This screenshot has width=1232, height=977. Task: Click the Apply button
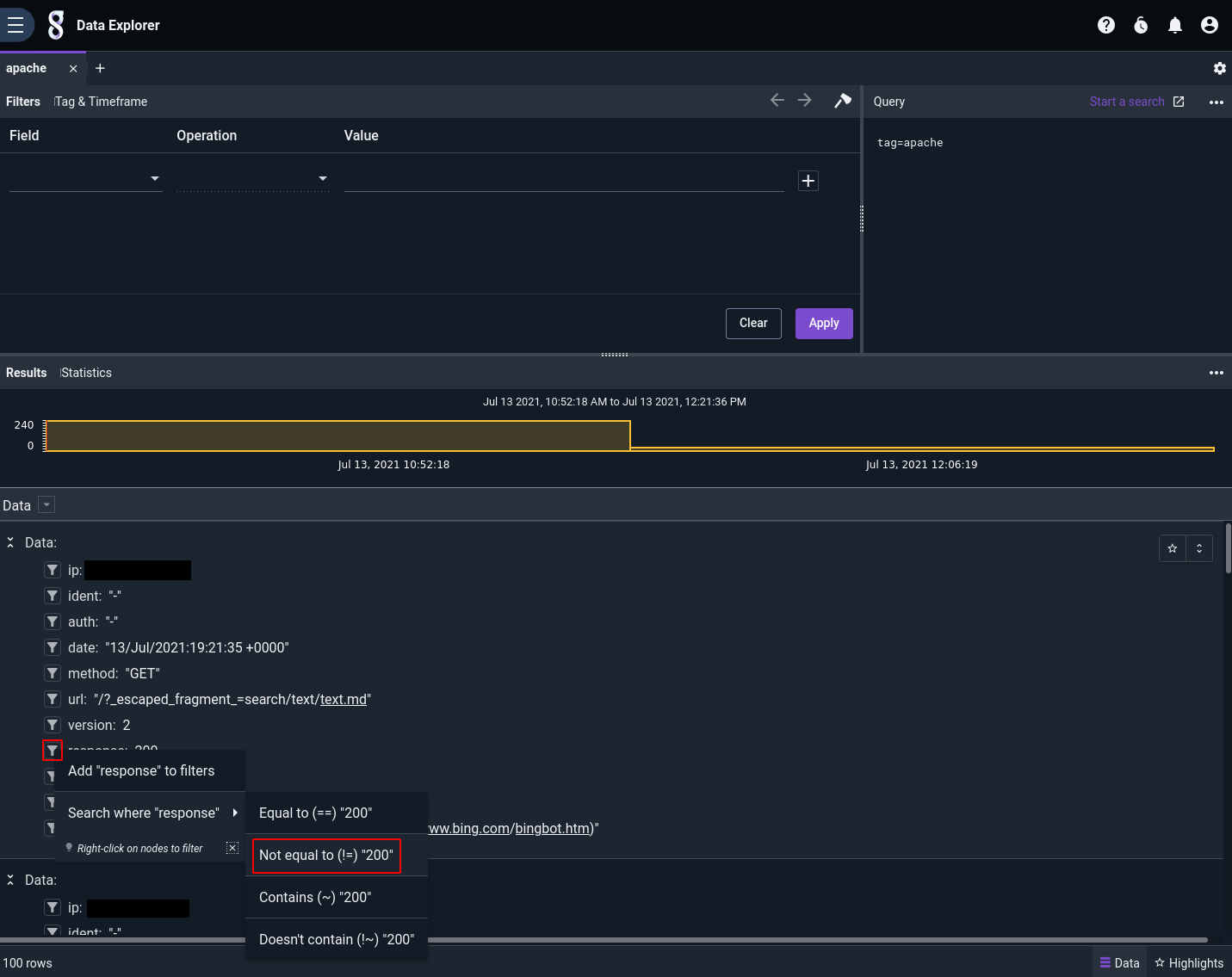tap(824, 323)
